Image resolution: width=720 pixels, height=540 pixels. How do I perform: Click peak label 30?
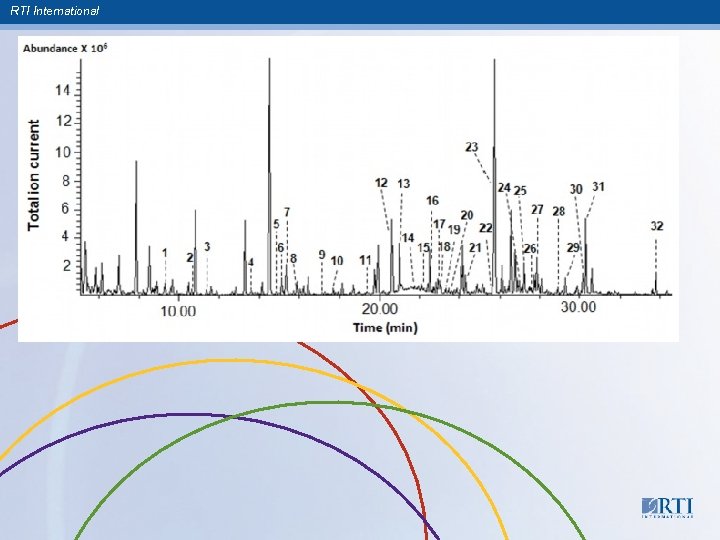(576, 189)
